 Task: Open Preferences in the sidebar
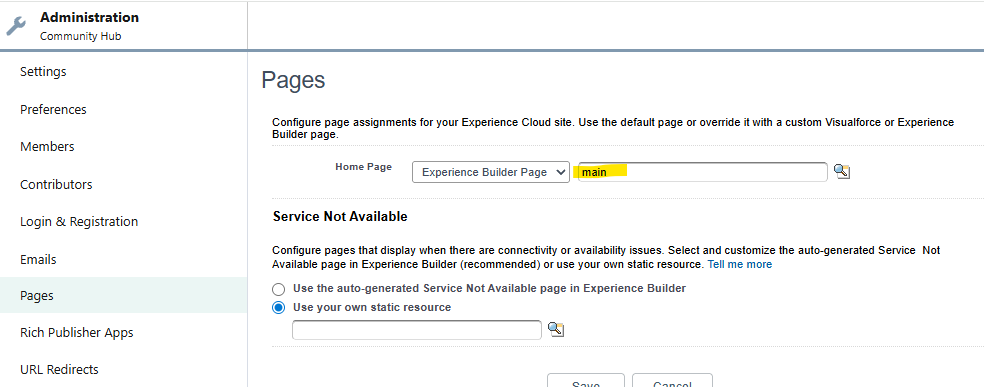tap(53, 109)
